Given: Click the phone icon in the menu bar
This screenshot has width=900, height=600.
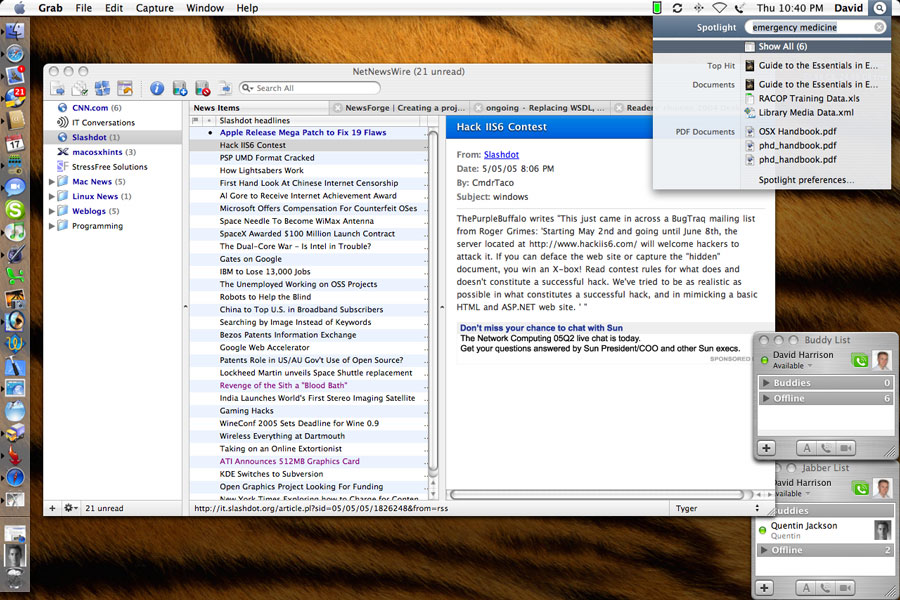Looking at the screenshot, I should (740, 8).
